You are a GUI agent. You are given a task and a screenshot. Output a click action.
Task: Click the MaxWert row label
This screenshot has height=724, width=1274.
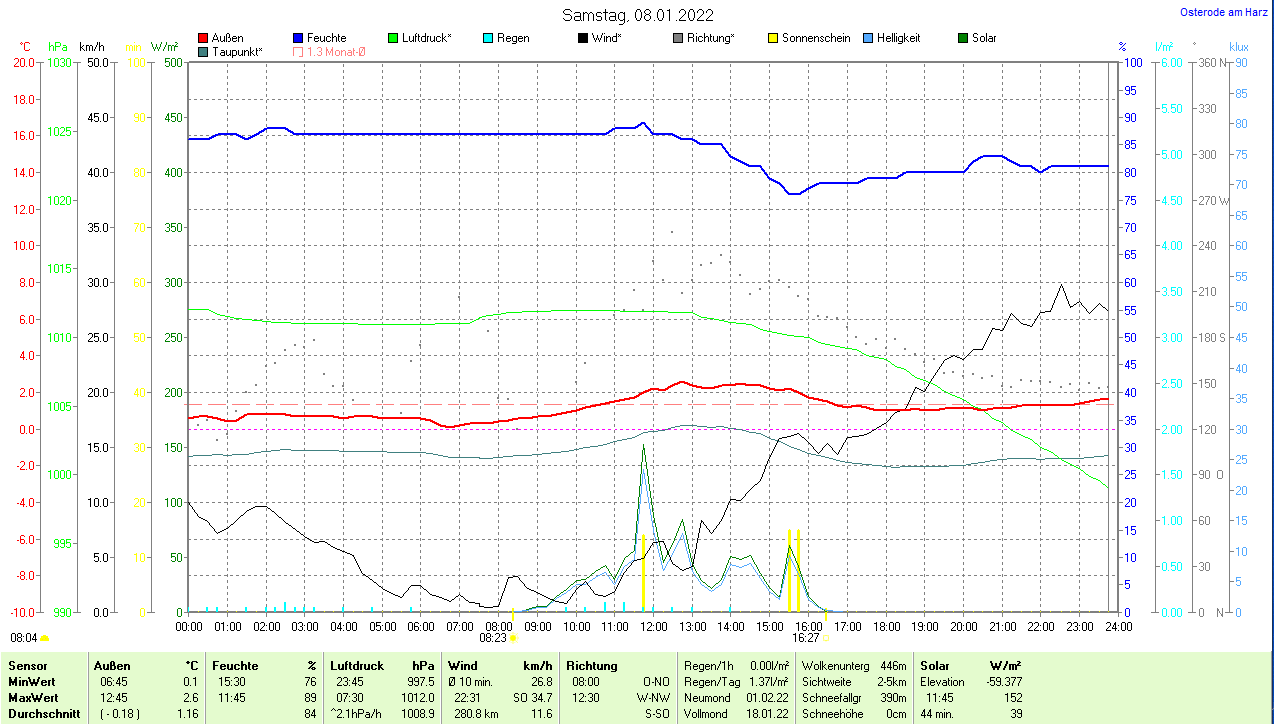pos(32,698)
